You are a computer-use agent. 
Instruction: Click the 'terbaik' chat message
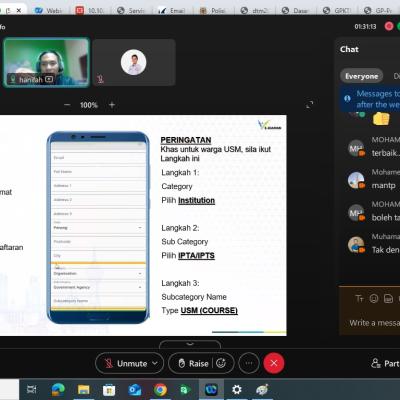385,153
